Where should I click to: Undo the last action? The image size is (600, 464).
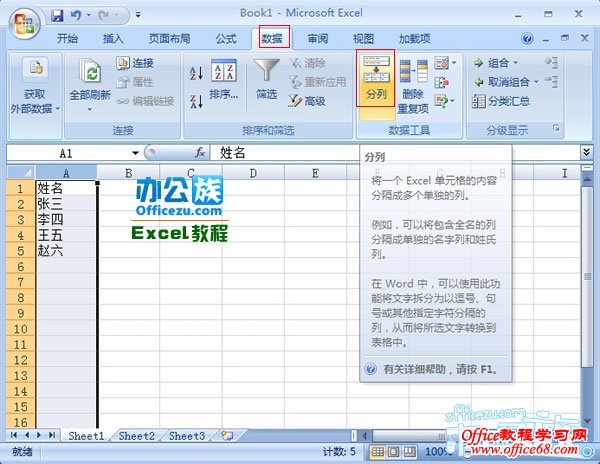coord(76,15)
